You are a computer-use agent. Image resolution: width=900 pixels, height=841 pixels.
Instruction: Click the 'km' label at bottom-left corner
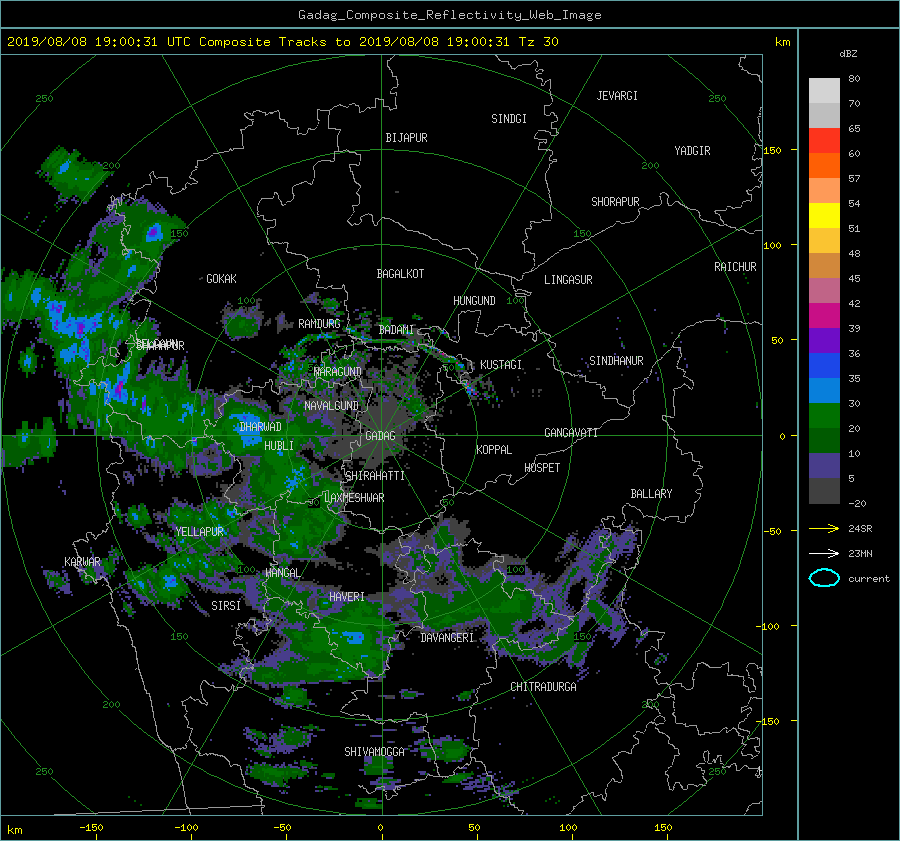pyautogui.click(x=15, y=830)
